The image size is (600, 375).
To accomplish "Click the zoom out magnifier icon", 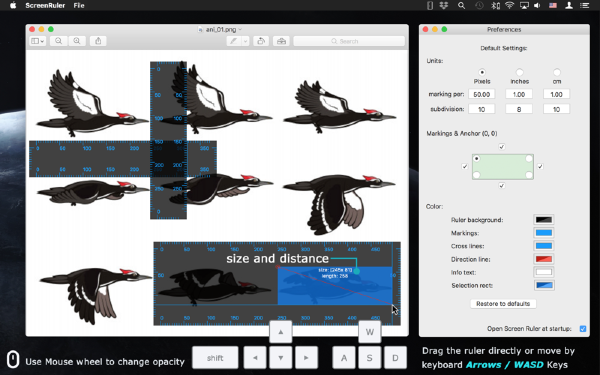I will click(x=59, y=41).
